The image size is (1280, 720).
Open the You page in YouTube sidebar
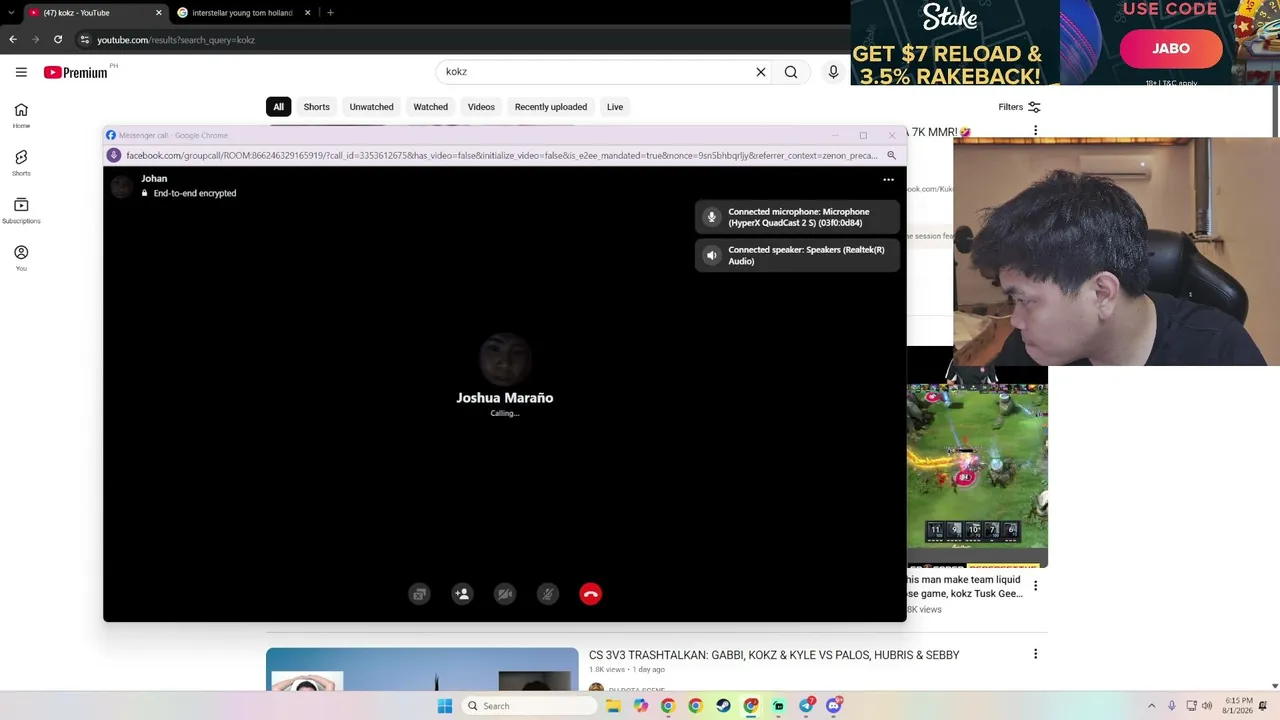click(x=21, y=258)
